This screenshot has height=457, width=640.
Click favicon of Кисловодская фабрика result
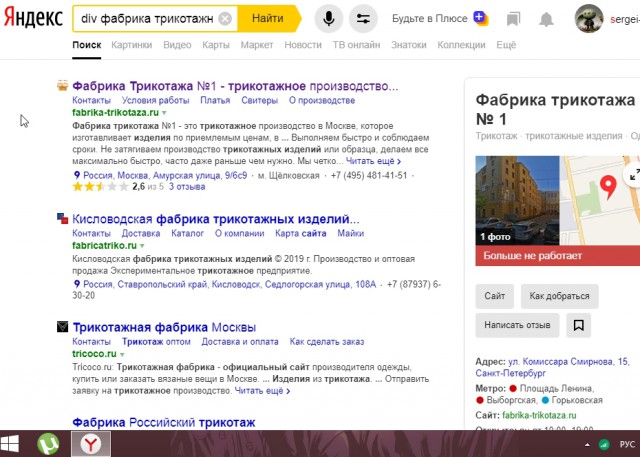62,218
